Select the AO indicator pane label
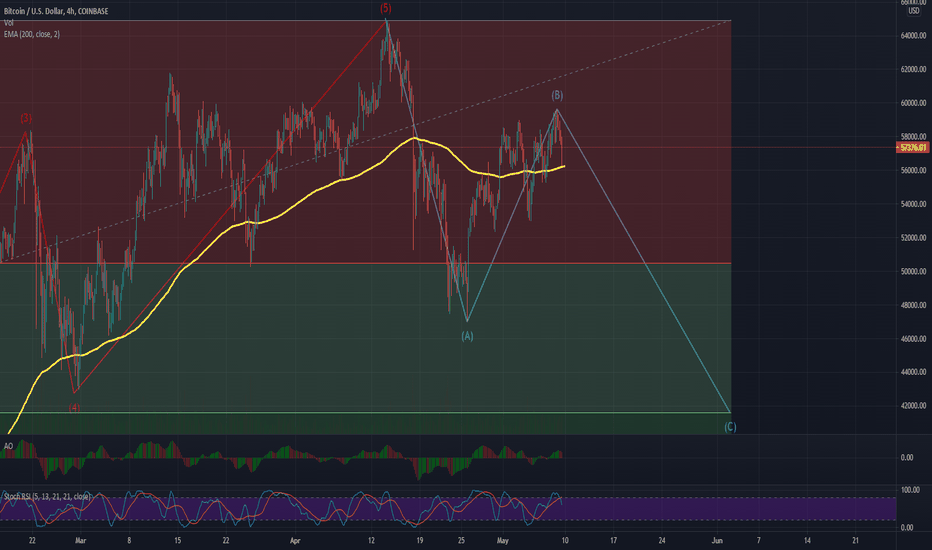Image resolution: width=932 pixels, height=550 pixels. [x=8, y=446]
